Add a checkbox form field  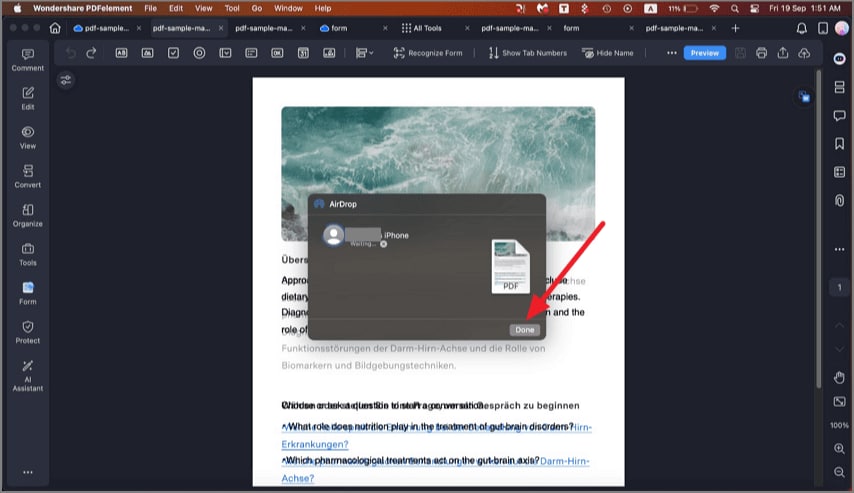pos(173,53)
